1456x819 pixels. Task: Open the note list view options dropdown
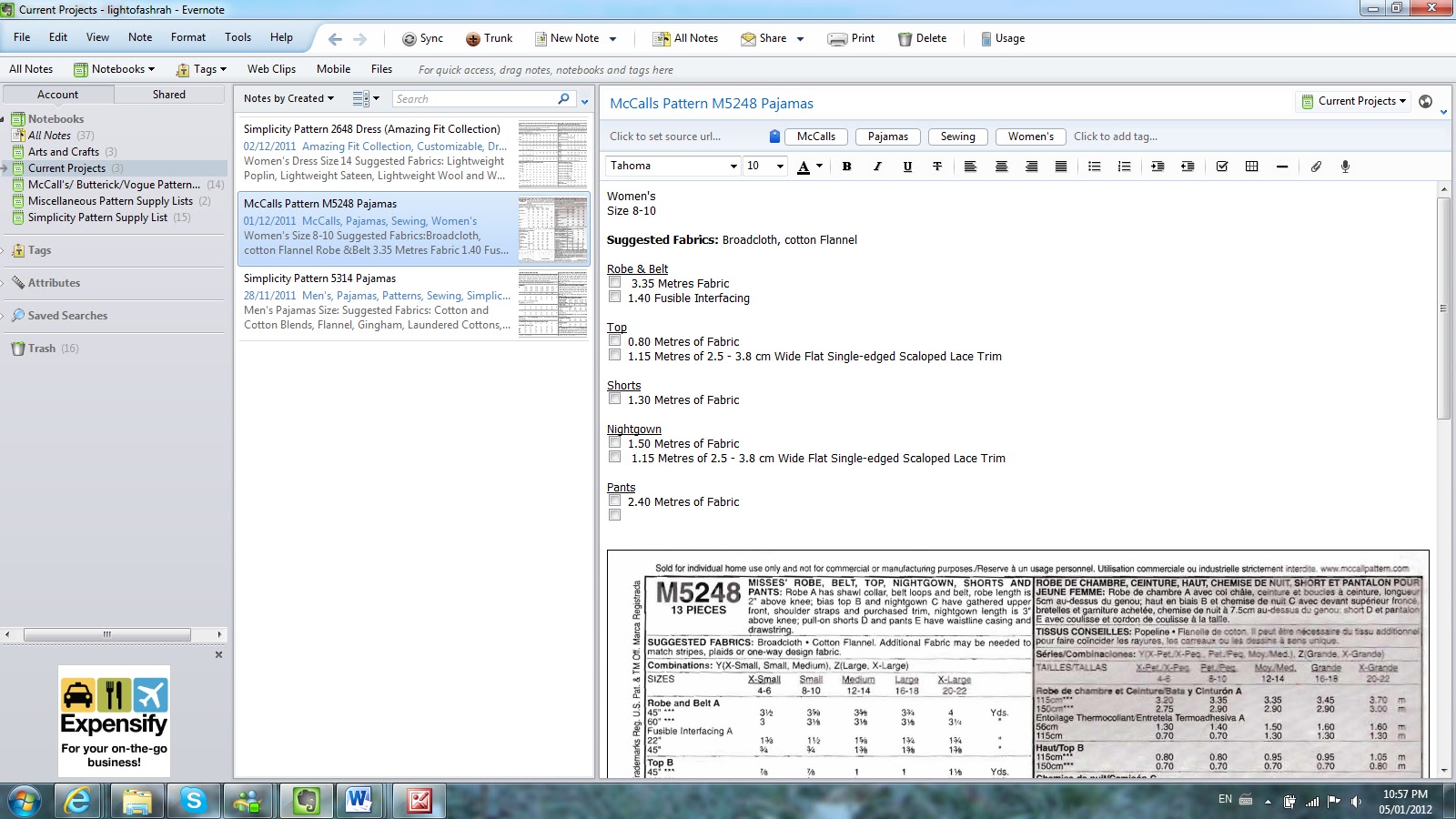(366, 98)
